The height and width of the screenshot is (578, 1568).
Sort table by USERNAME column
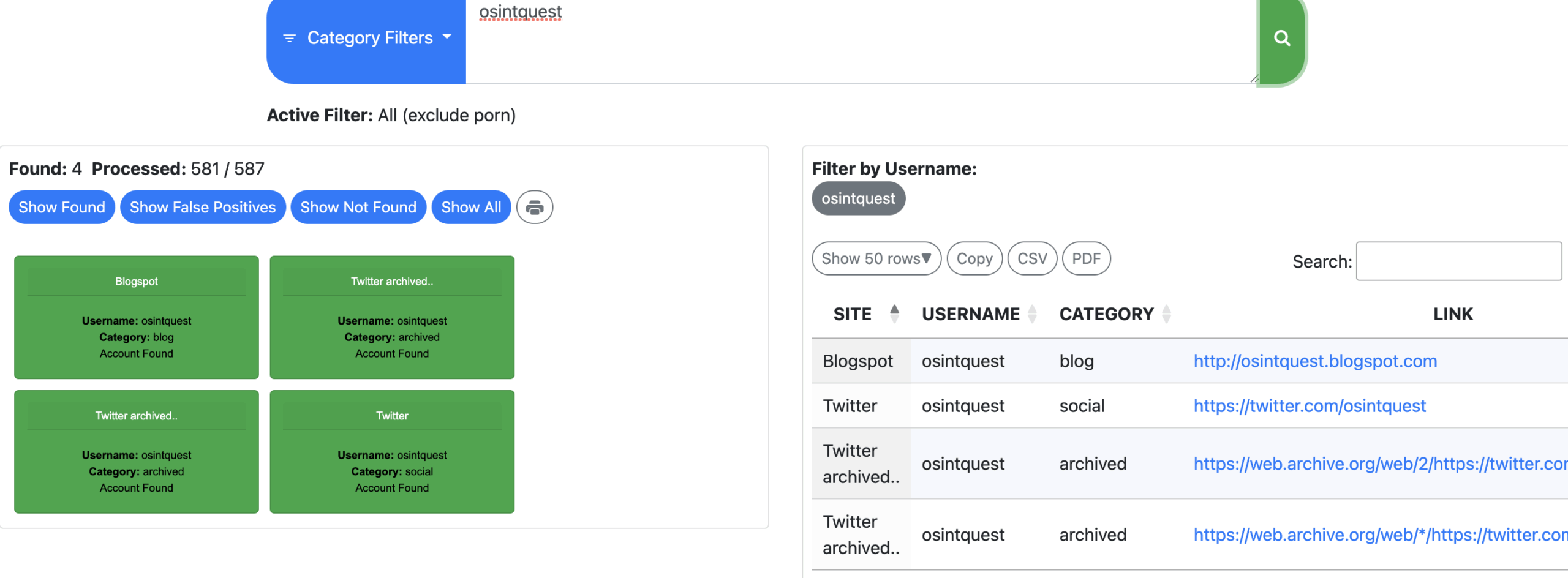[979, 314]
